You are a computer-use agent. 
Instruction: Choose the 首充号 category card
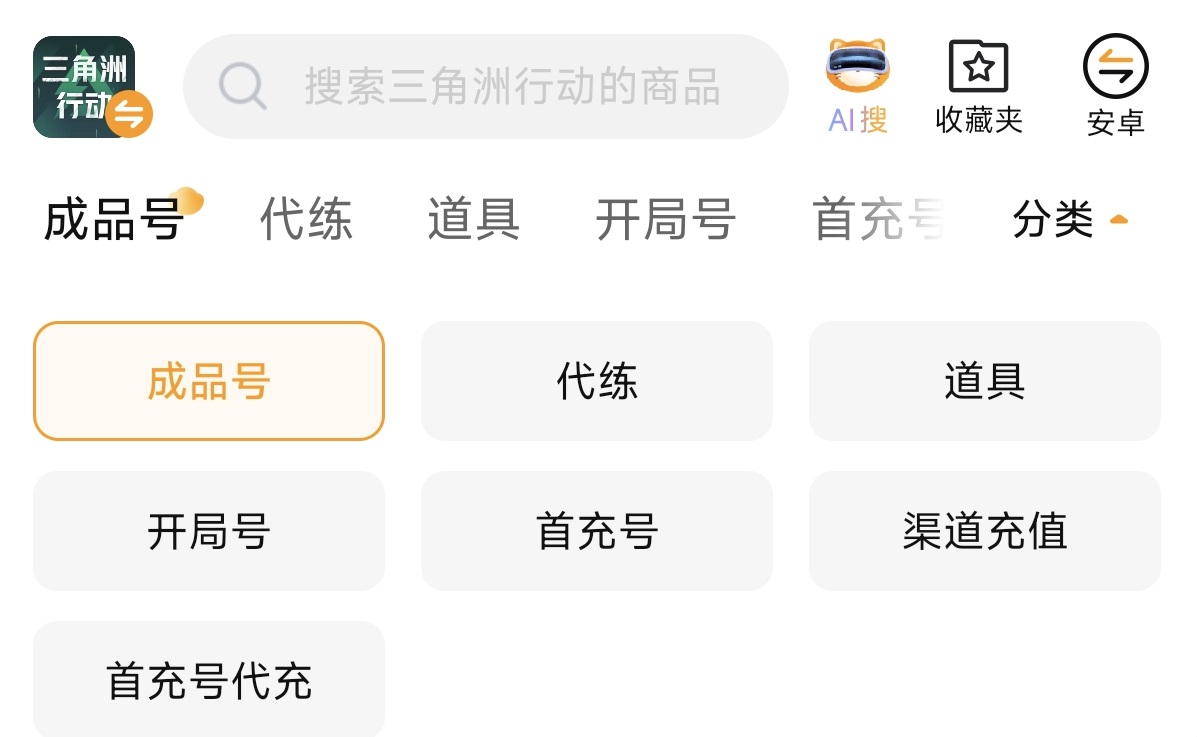pyautogui.click(x=597, y=531)
